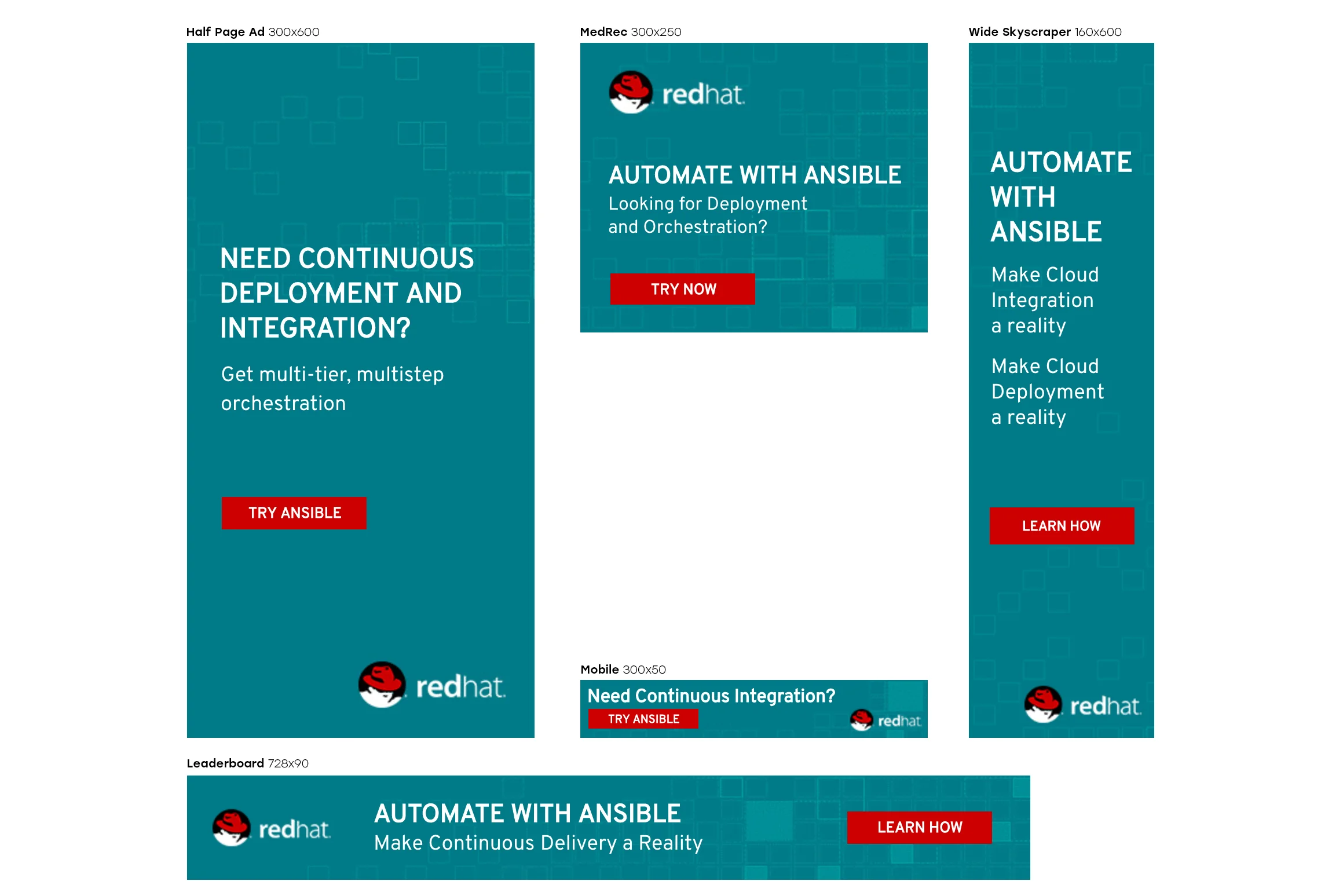Click TRY ANSIBLE button in Mobile ad
Image resolution: width=1332 pixels, height=896 pixels.
pos(643,719)
